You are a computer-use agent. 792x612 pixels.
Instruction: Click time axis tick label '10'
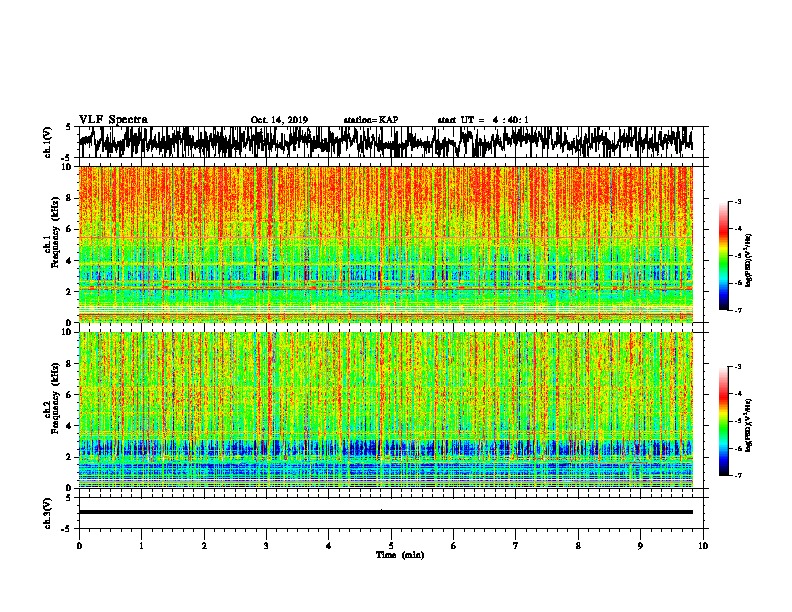[x=703, y=546]
